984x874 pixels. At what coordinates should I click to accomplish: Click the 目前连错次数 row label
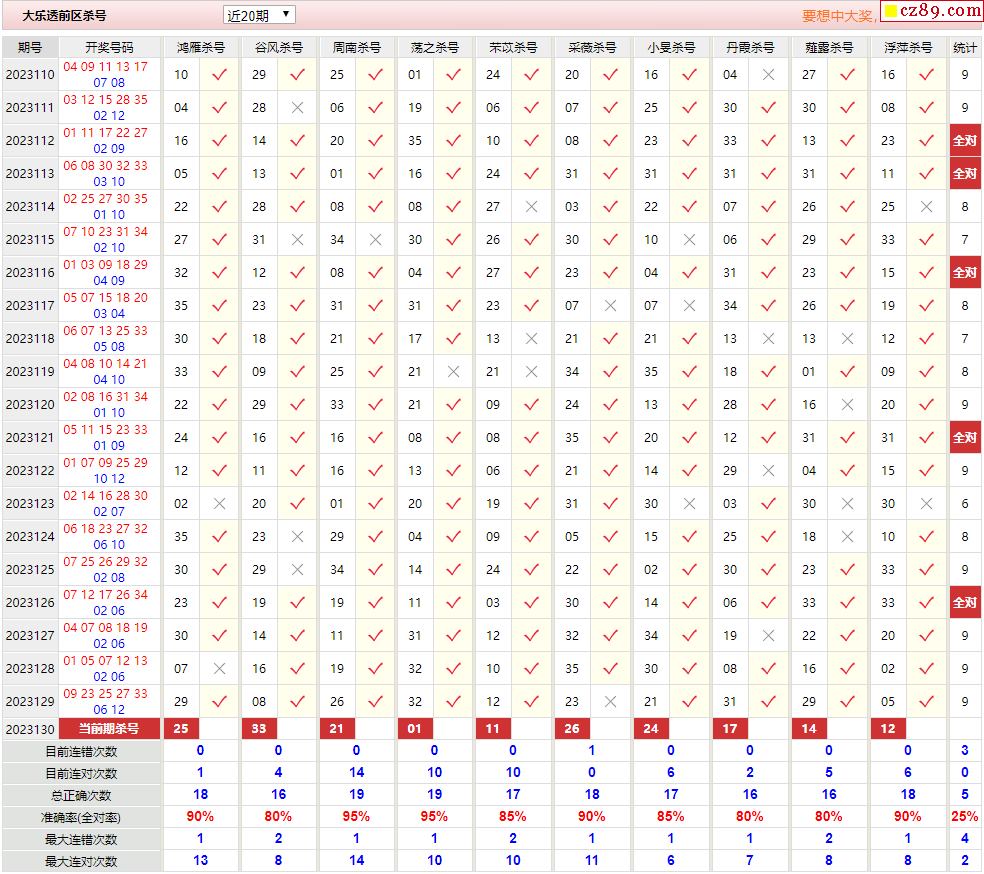tap(81, 752)
